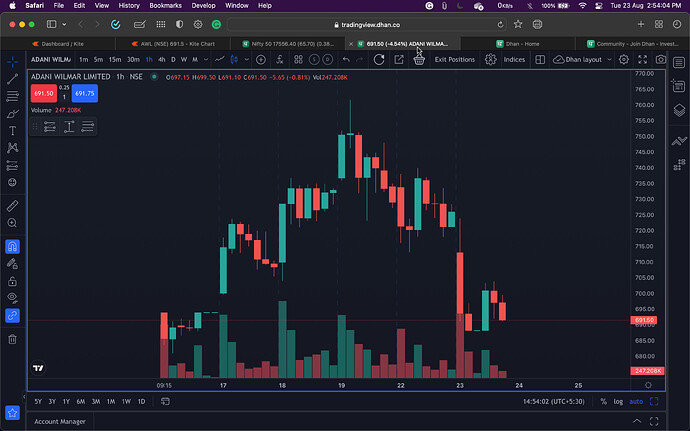Set chart interval to 5m

[x=98, y=59]
